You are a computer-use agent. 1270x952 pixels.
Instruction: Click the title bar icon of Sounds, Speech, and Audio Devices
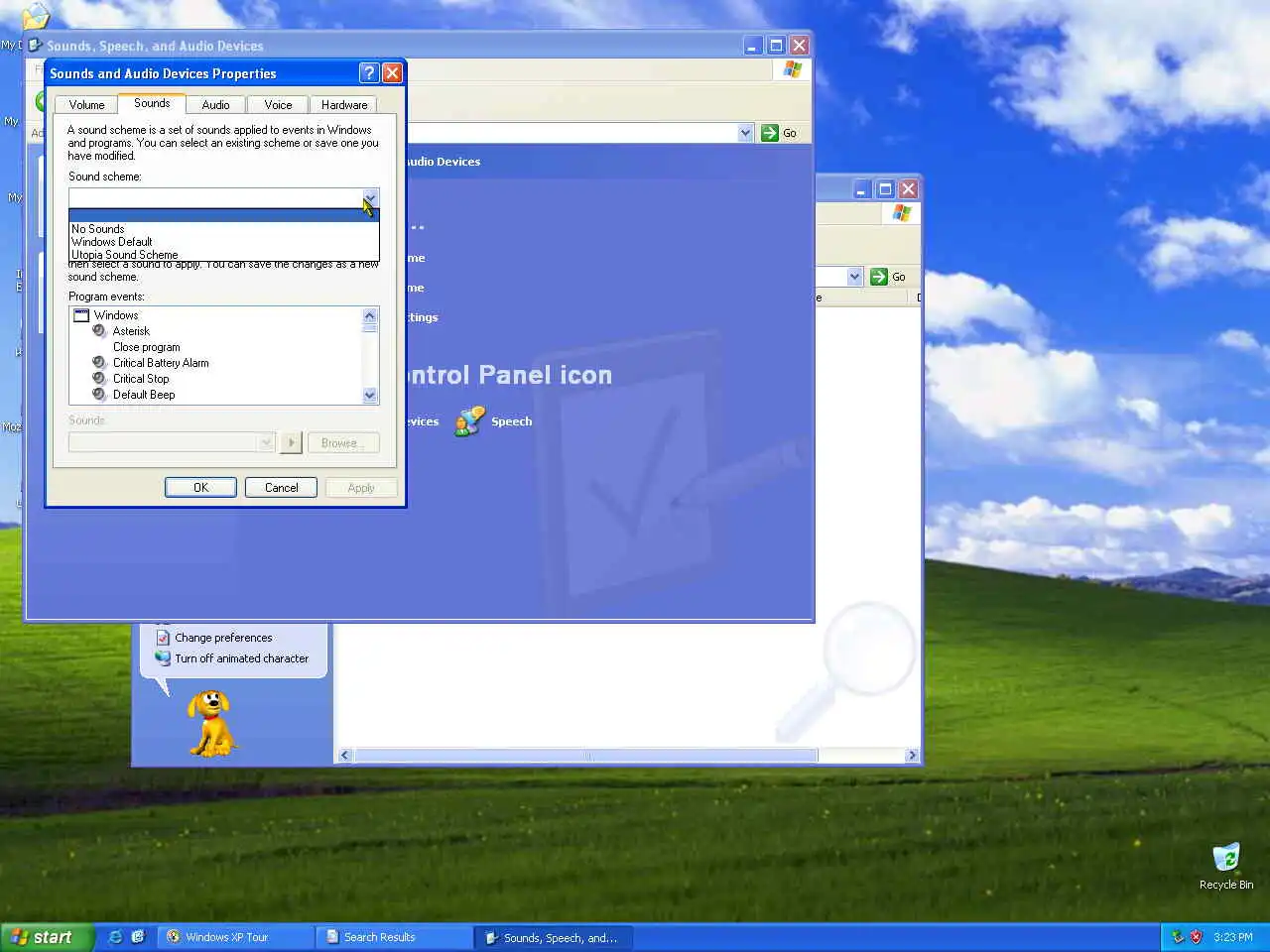coord(36,45)
